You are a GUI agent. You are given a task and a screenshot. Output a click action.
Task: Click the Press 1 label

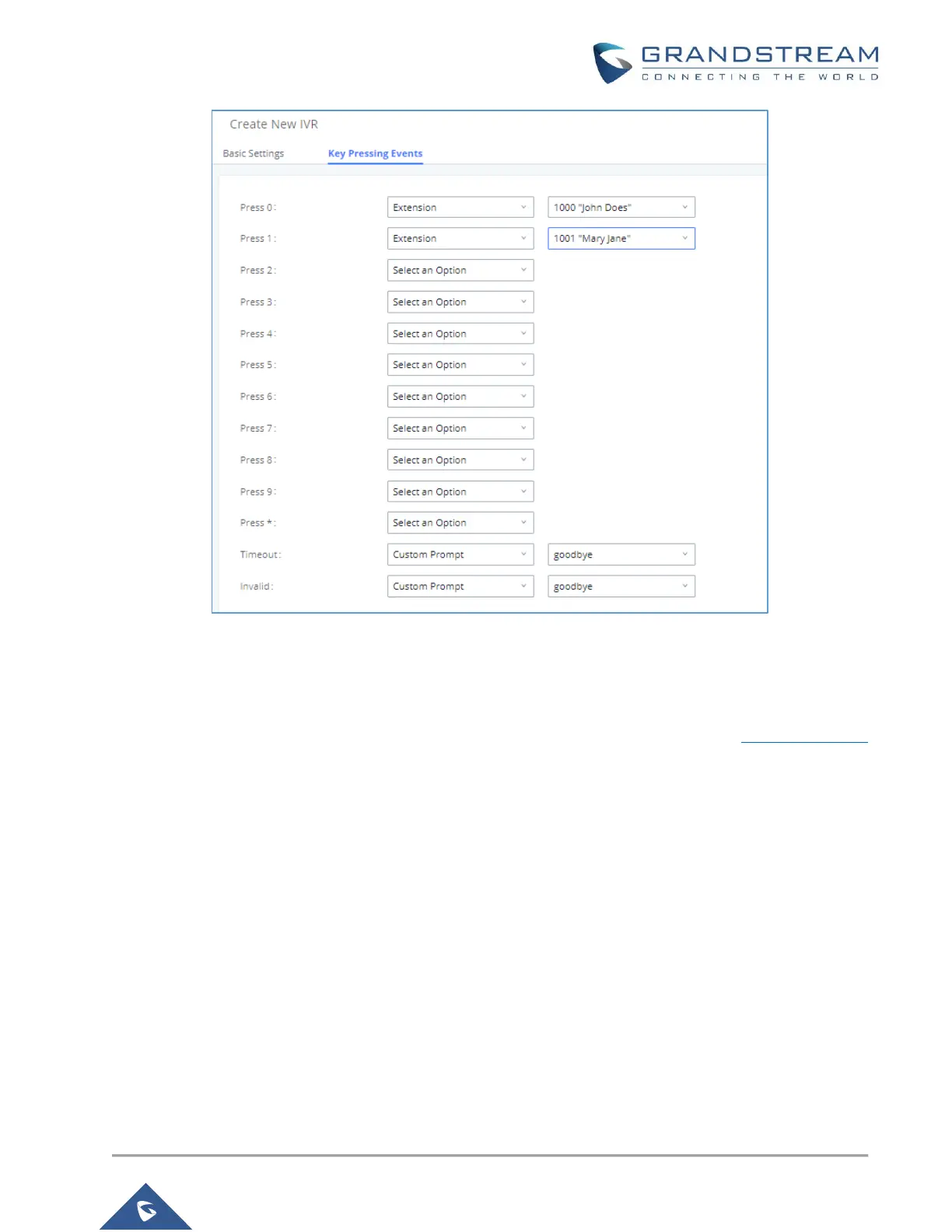click(x=258, y=239)
